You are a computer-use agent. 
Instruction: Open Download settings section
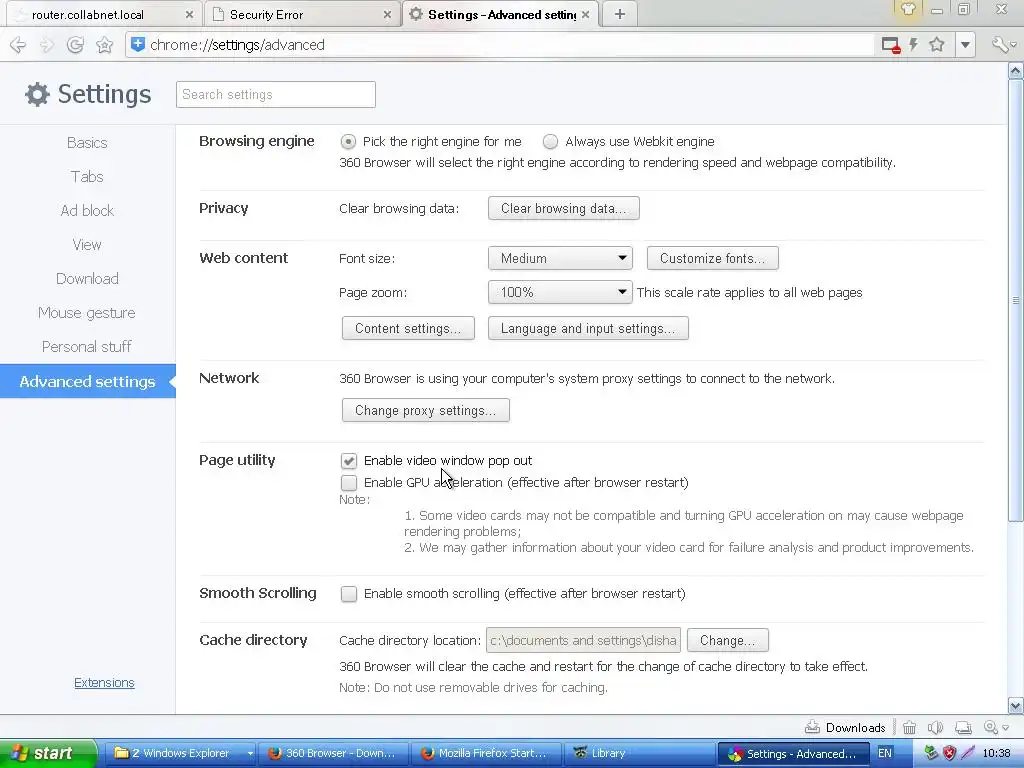[x=87, y=279]
